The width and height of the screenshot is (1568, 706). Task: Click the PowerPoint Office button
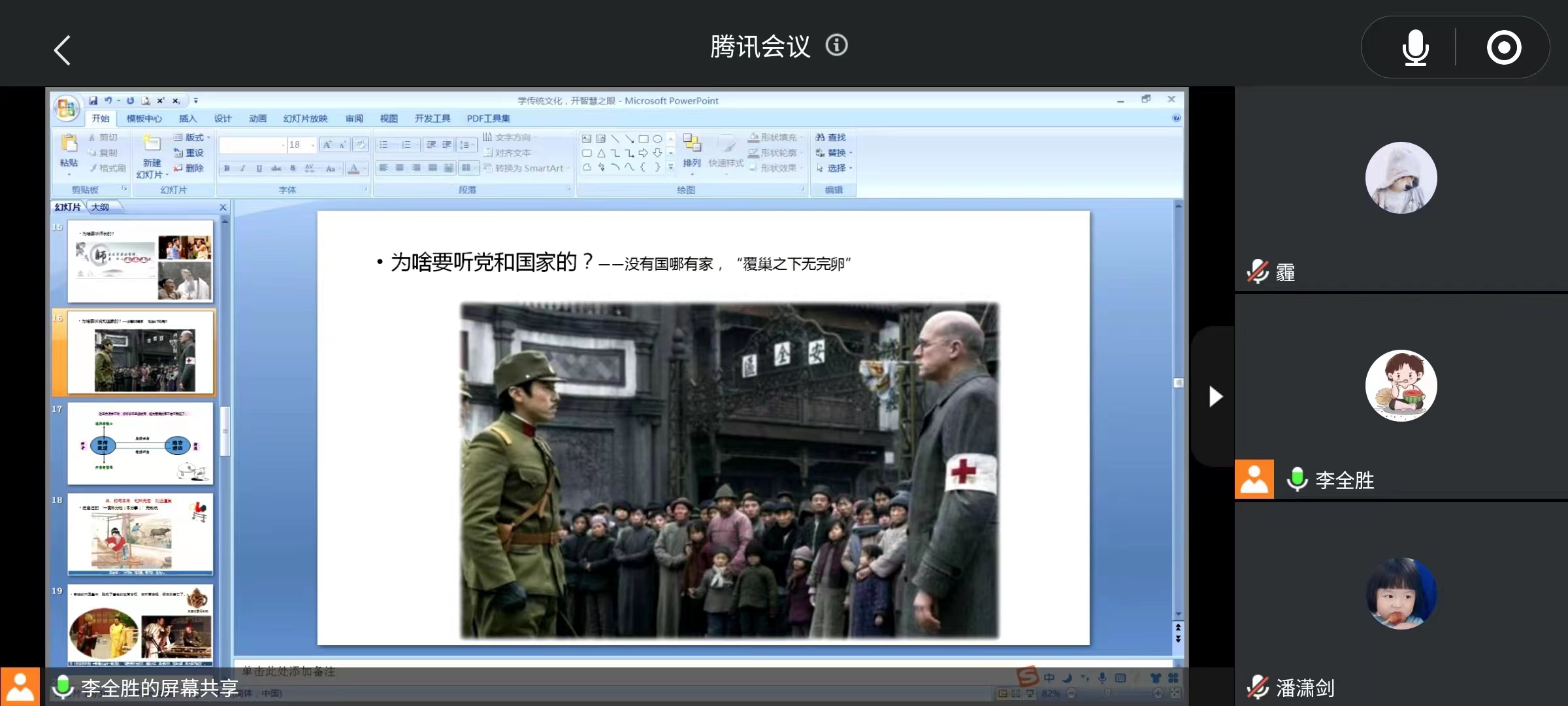click(x=67, y=109)
